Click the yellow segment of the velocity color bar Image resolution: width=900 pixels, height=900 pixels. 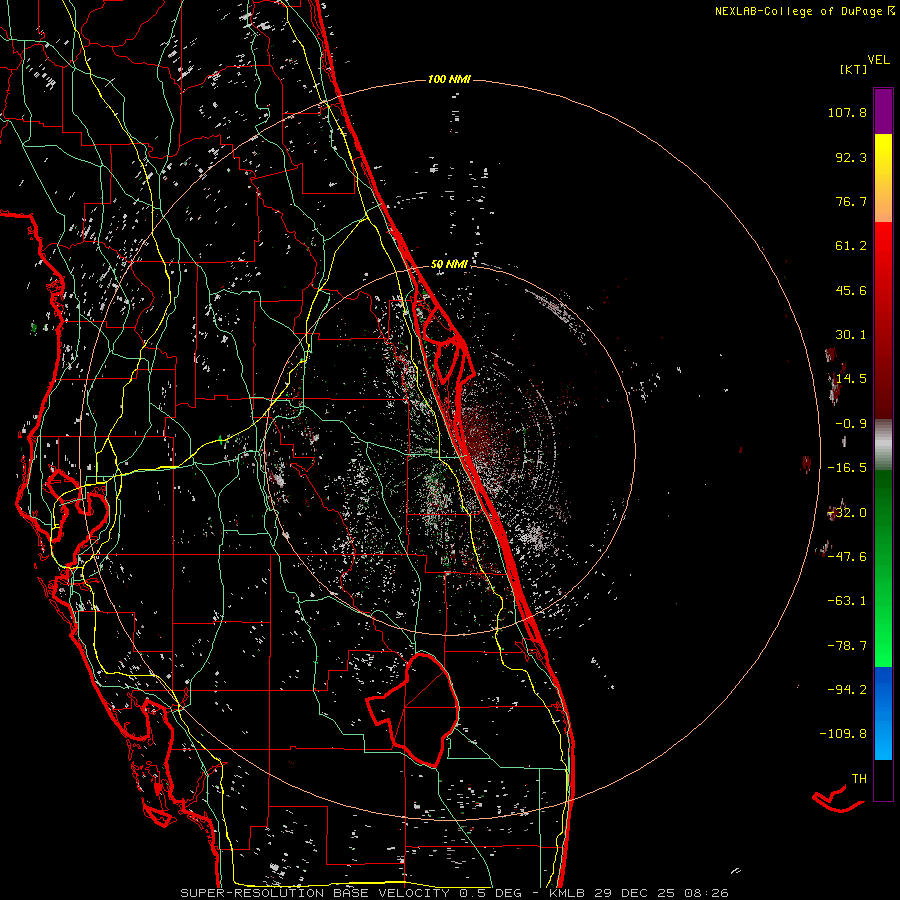coord(883,158)
